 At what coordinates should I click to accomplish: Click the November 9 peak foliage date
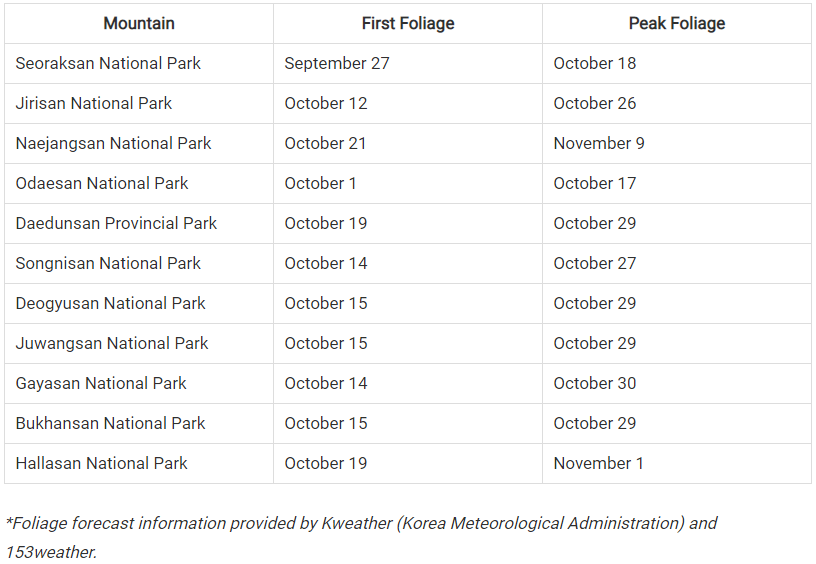[599, 143]
